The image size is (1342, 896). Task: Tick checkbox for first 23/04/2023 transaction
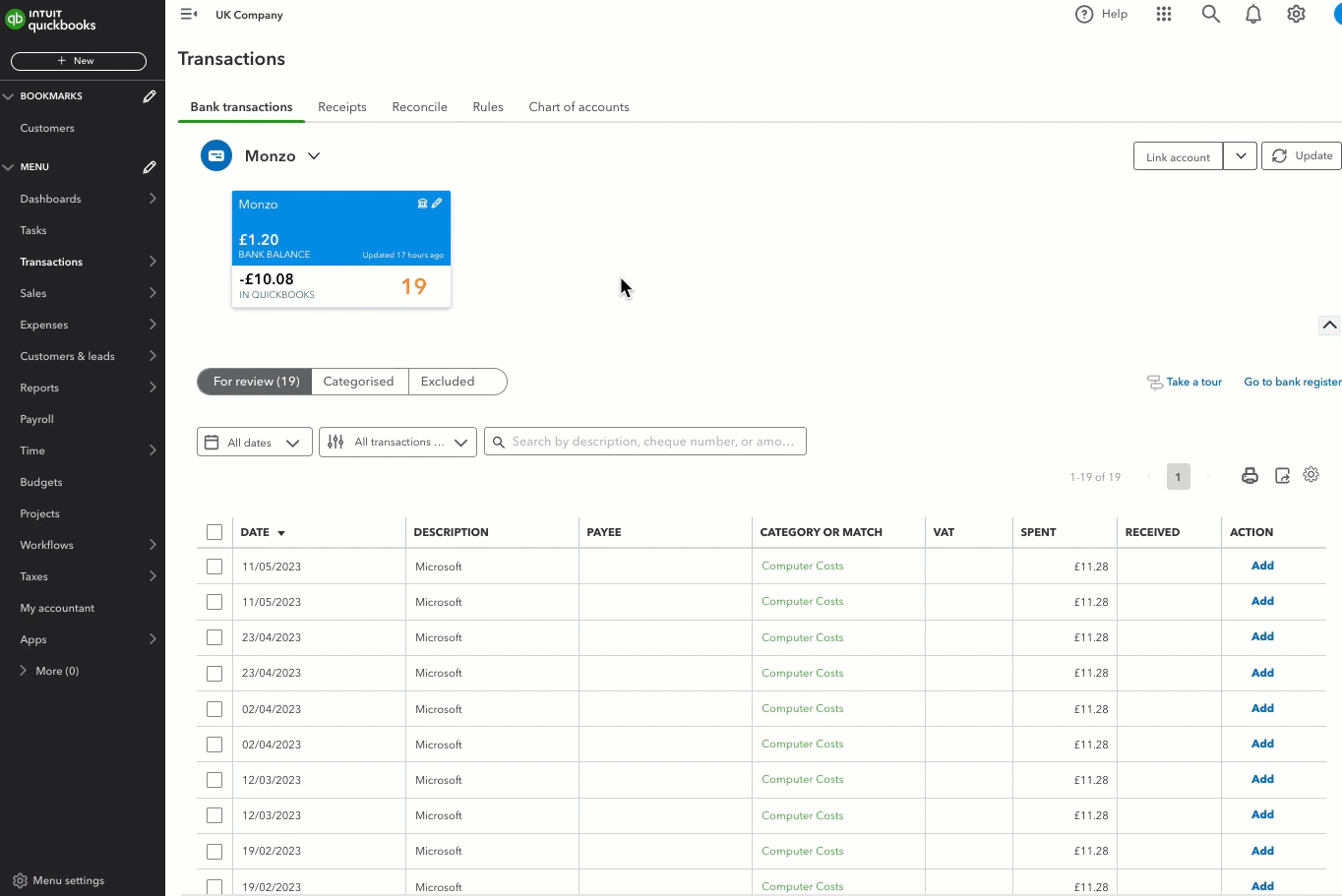tap(214, 637)
